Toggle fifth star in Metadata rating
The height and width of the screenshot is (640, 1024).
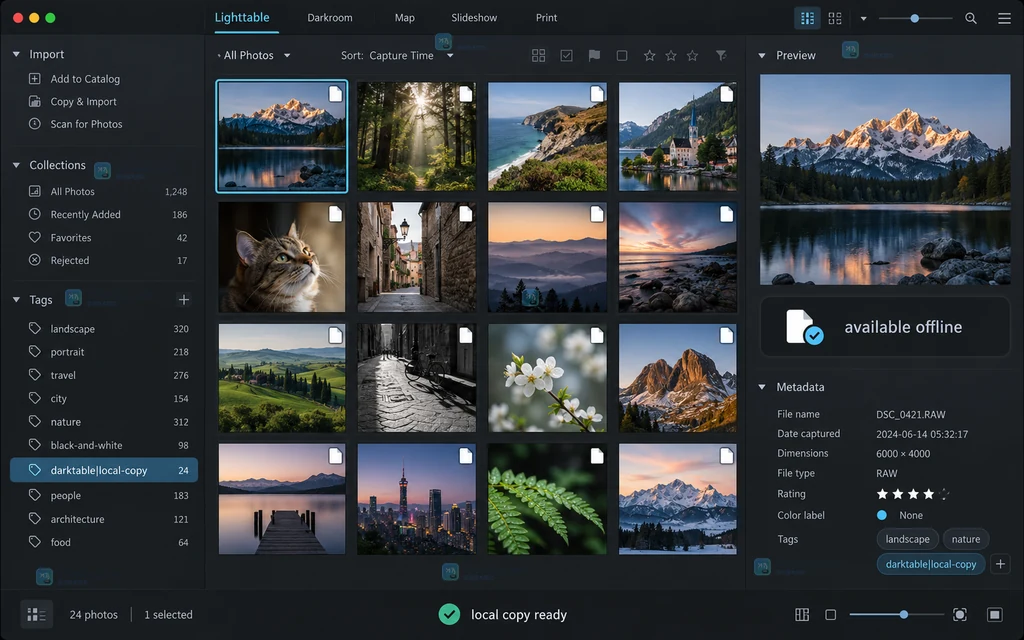point(944,494)
